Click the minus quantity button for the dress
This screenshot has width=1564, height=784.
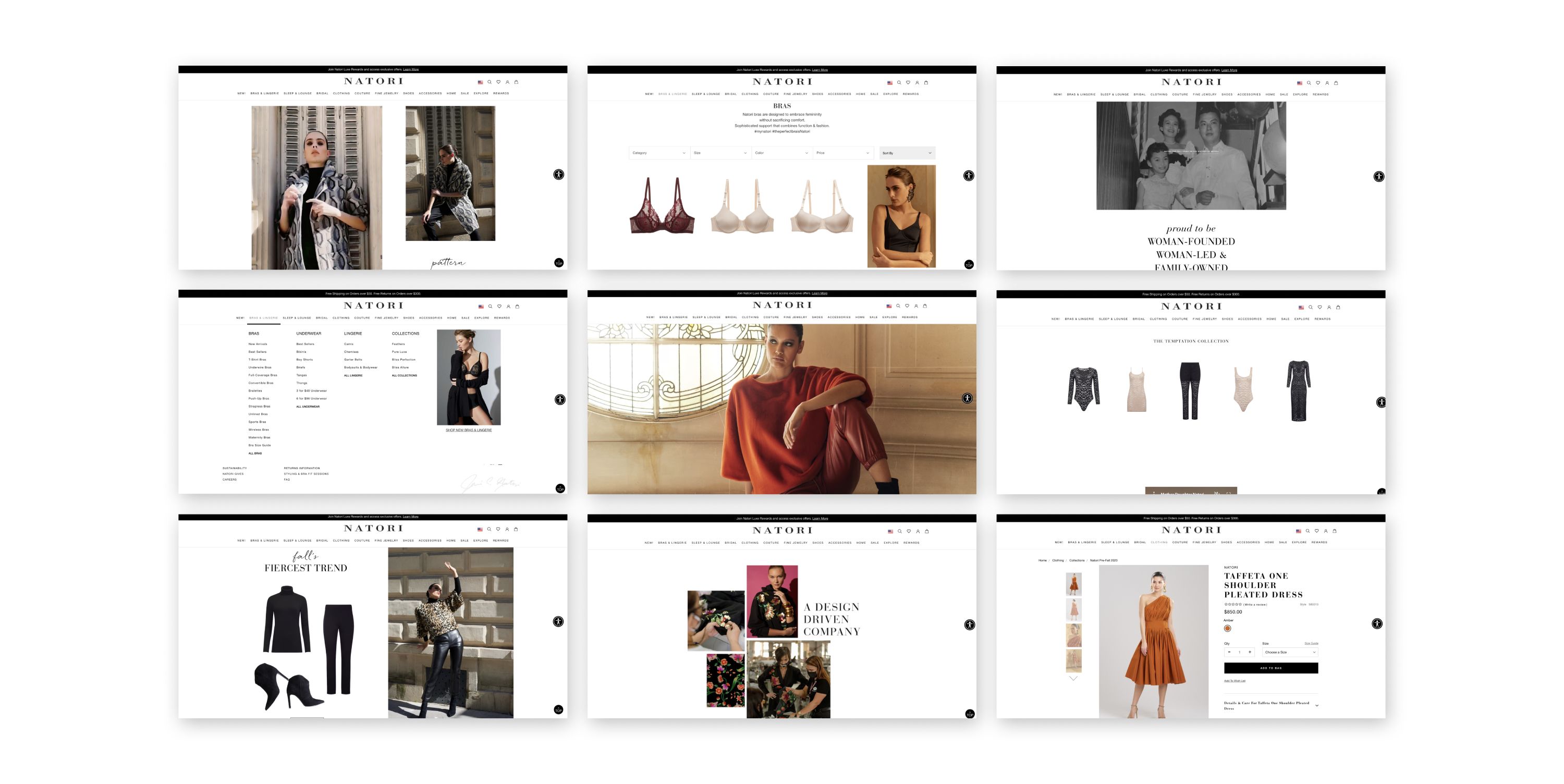(1229, 652)
